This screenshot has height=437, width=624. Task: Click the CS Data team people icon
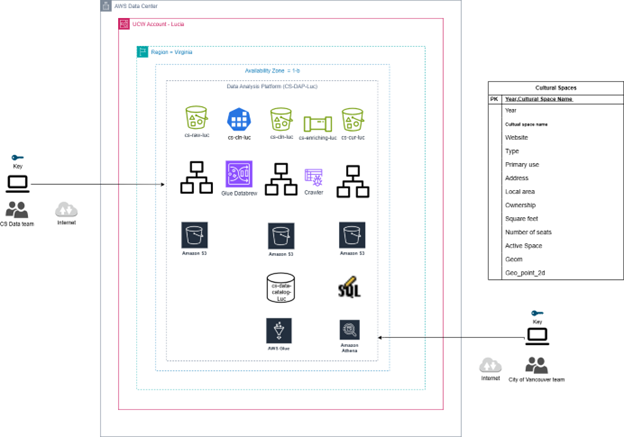point(17,210)
